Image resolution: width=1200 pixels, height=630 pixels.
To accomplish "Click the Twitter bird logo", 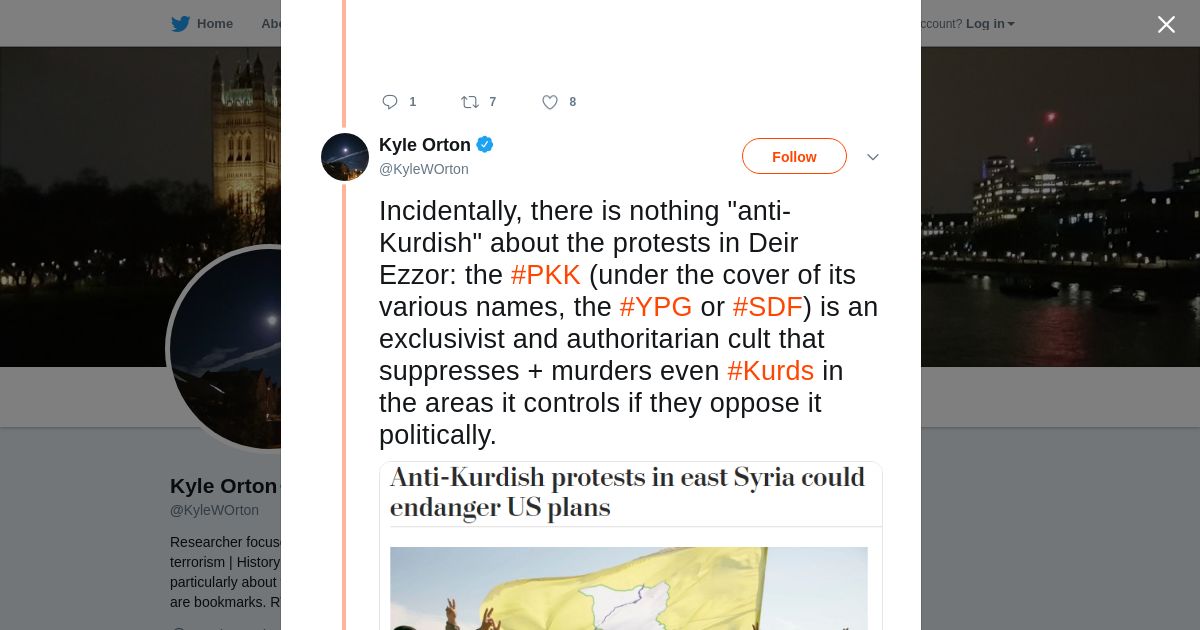I will tap(180, 24).
